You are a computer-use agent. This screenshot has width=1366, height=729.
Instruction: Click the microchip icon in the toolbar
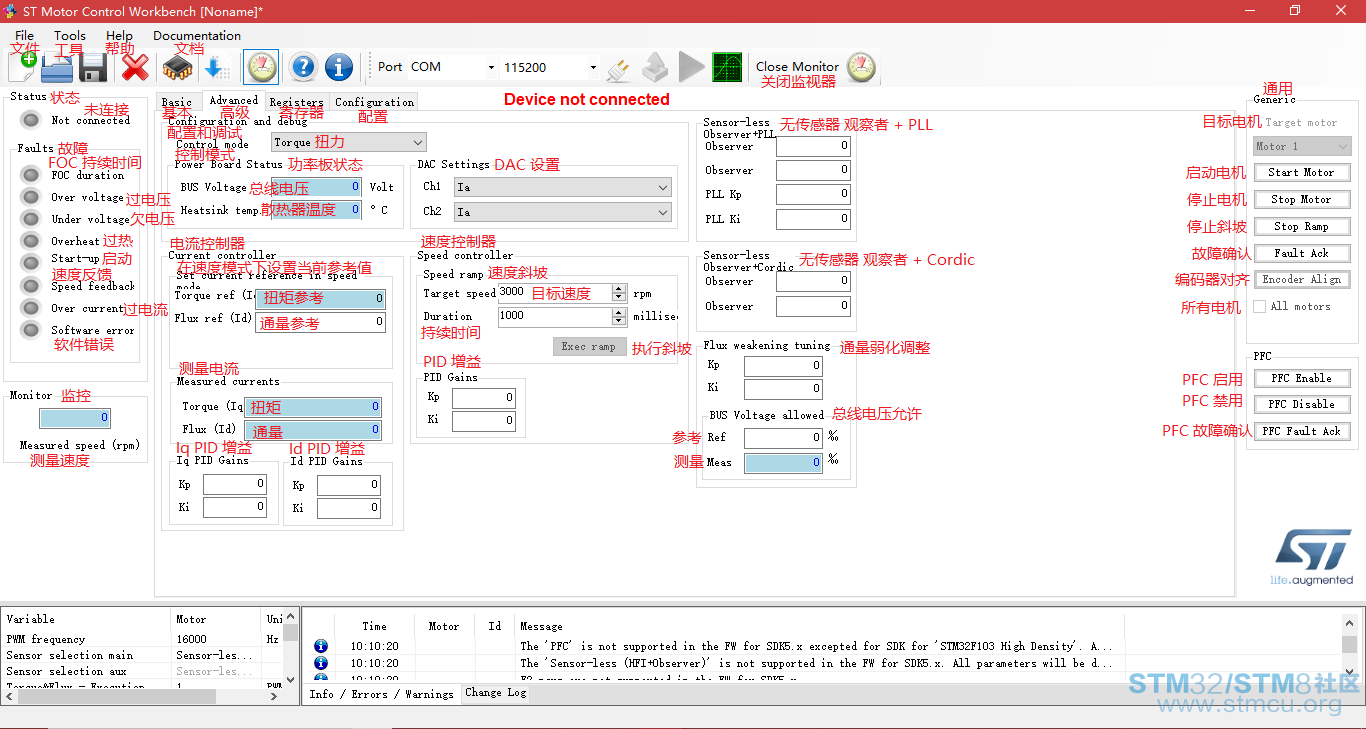click(178, 67)
